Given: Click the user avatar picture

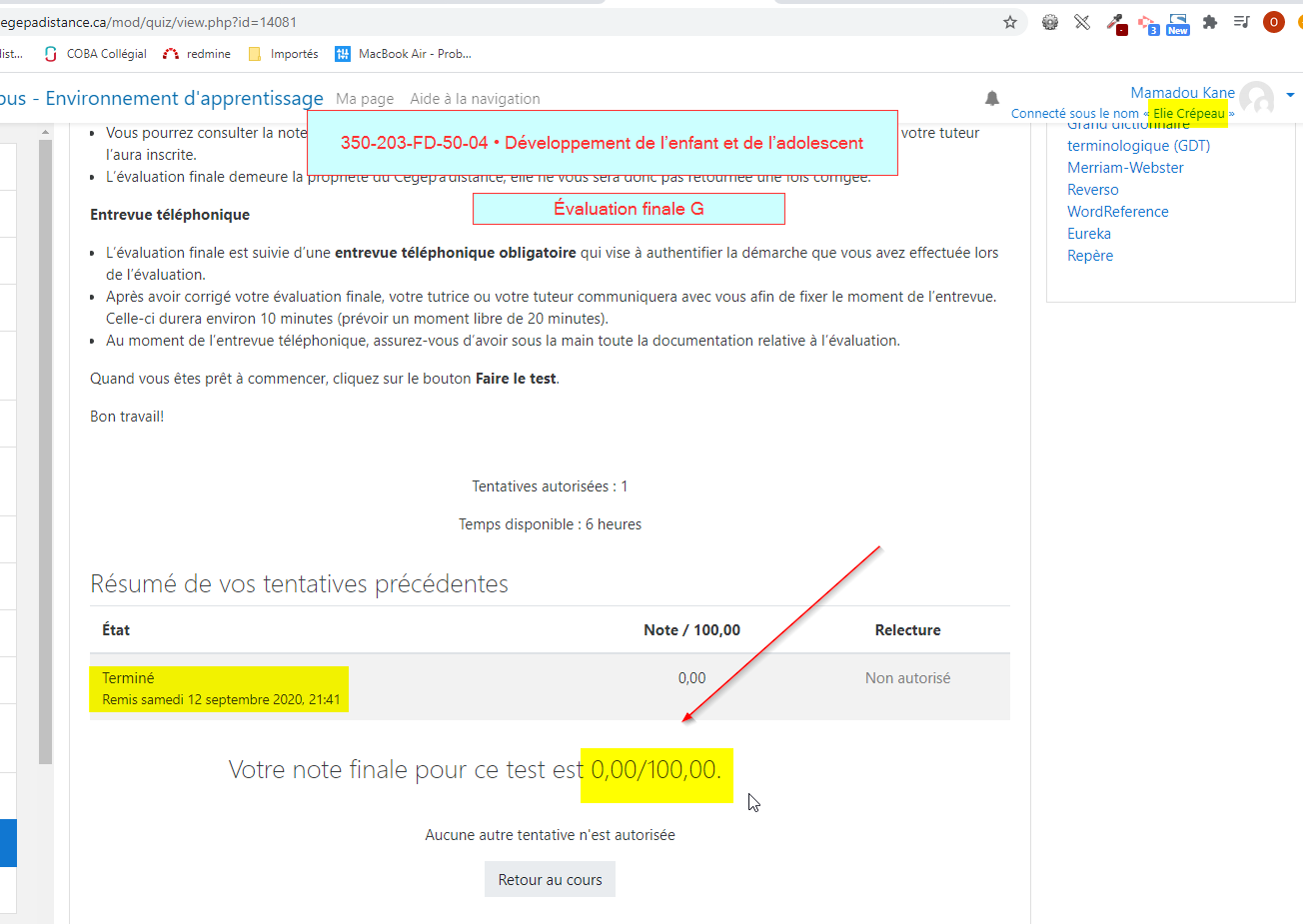Looking at the screenshot, I should 1256,99.
